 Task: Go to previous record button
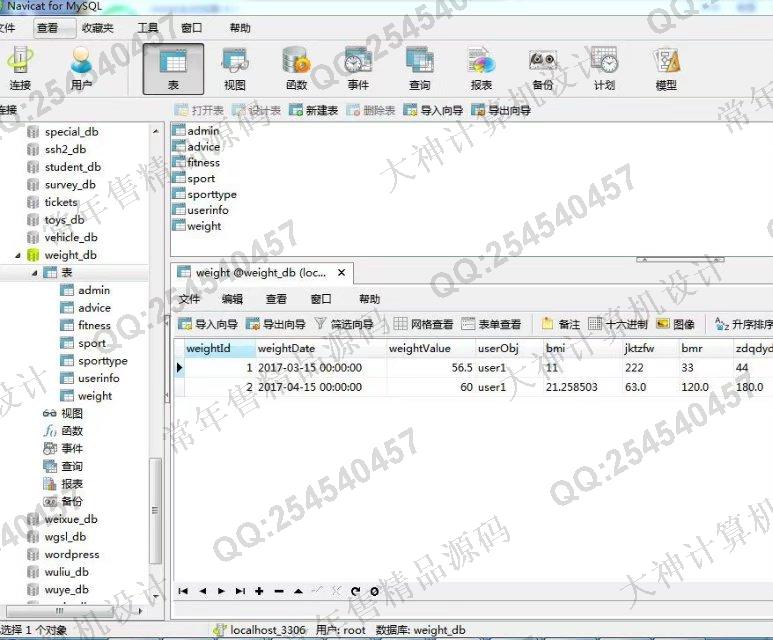click(203, 591)
